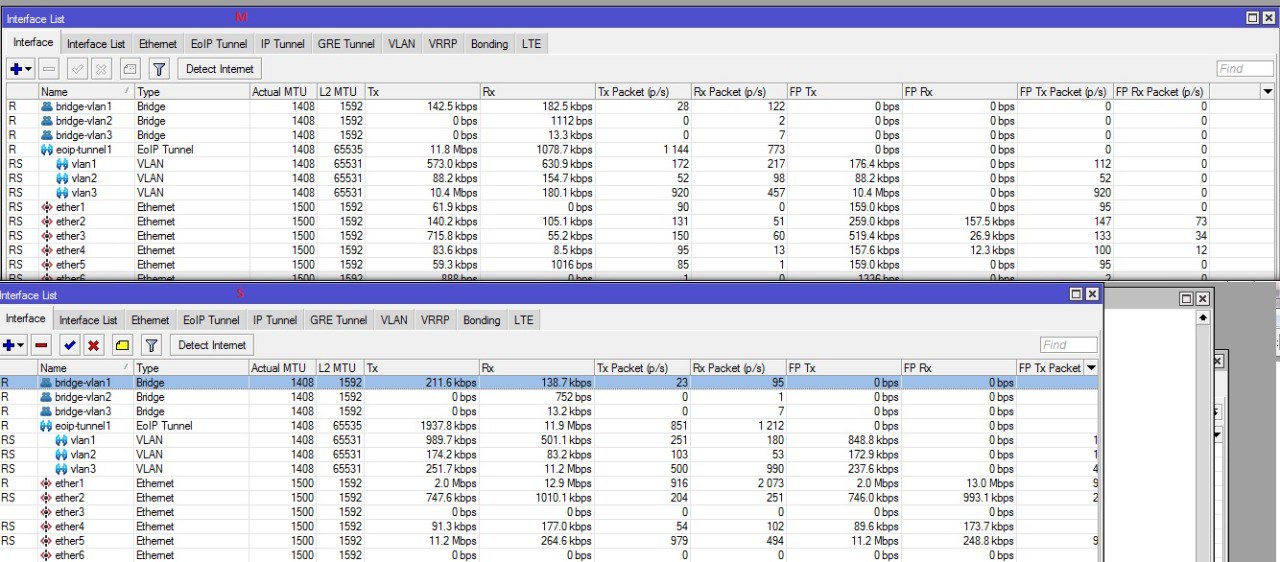This screenshot has height=562, width=1280.
Task: Open column selector dropdown in top window
Action: click(1268, 91)
